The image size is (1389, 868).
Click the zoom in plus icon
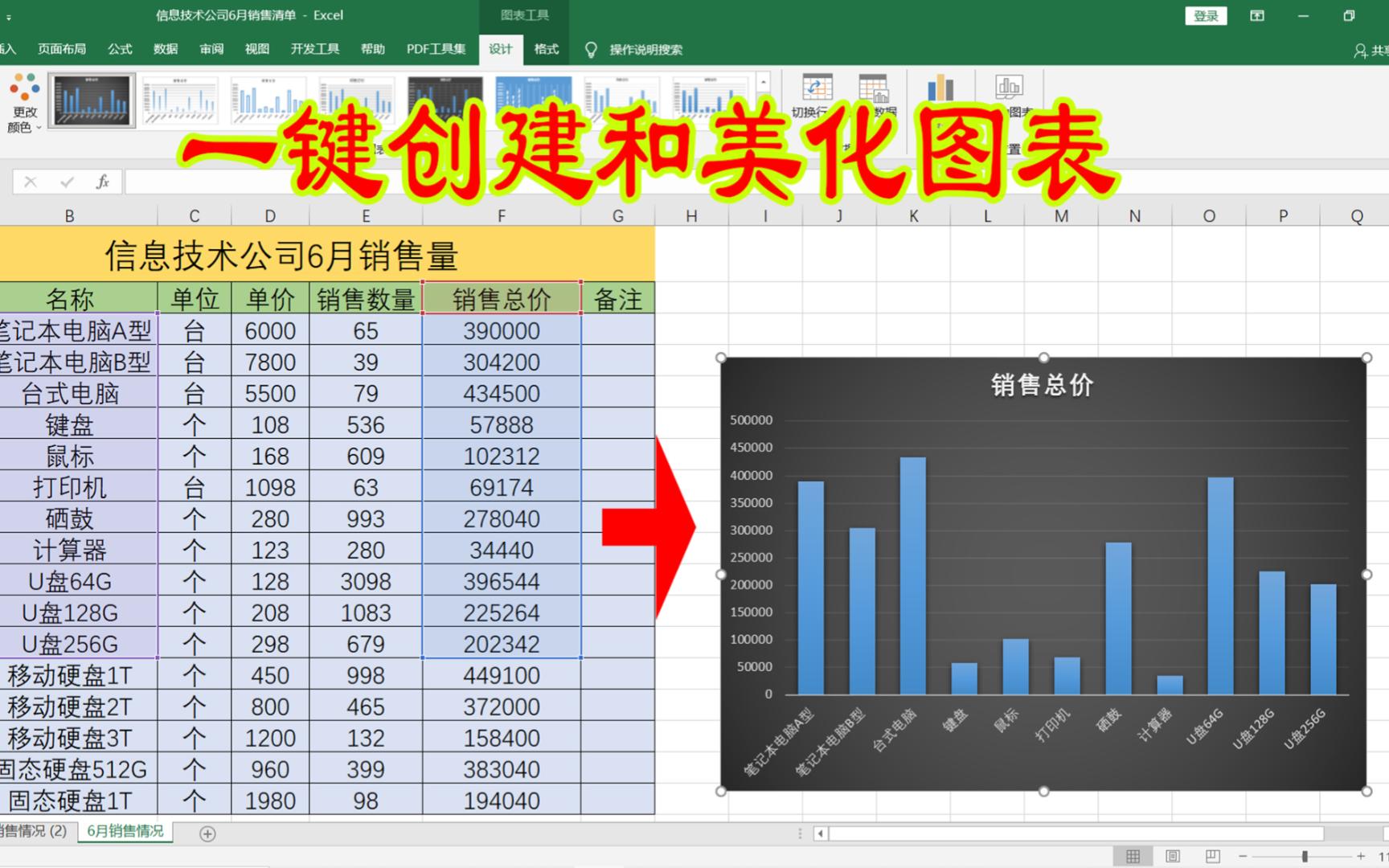pos(1361,857)
